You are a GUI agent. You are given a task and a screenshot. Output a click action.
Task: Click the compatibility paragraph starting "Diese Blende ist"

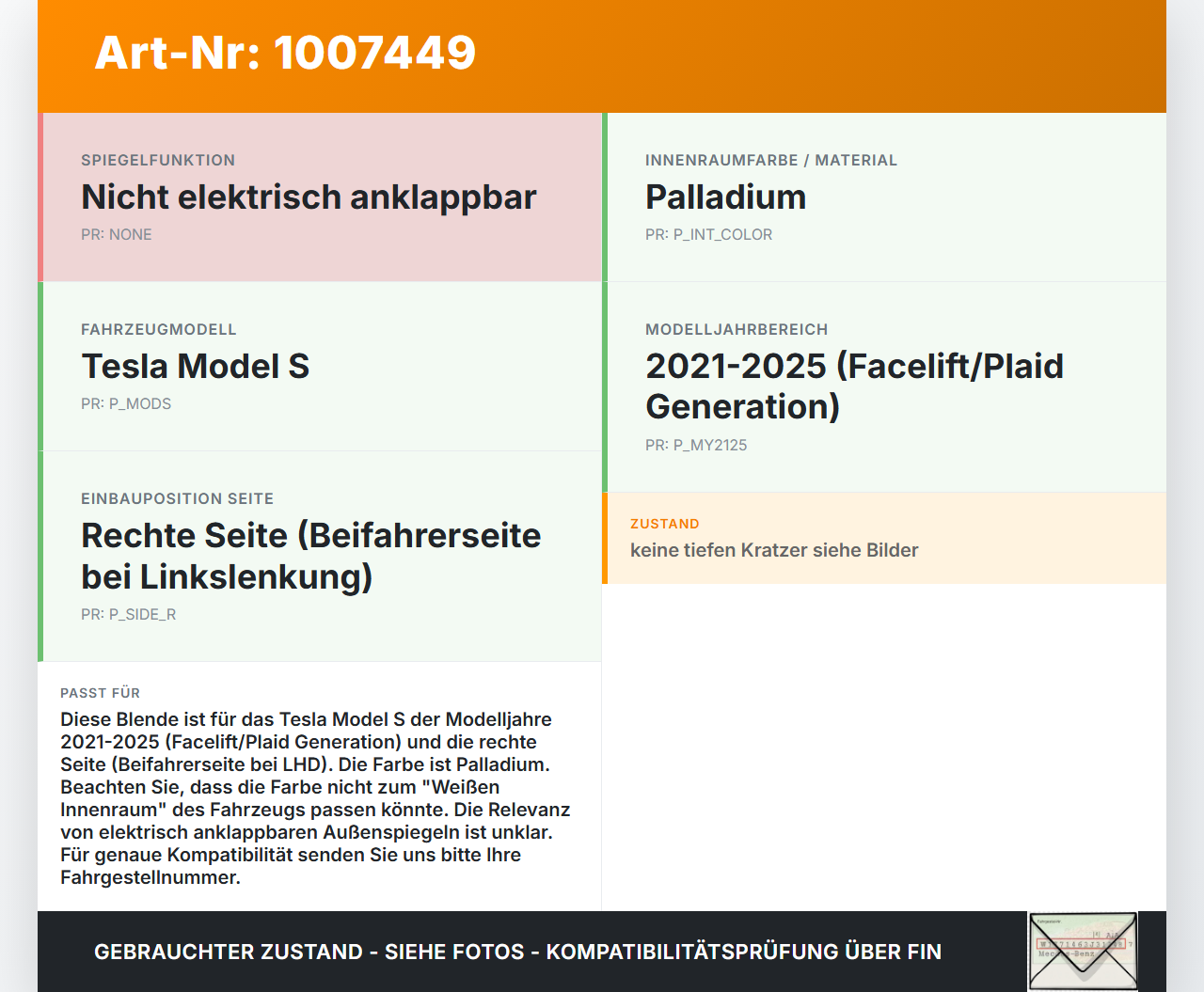click(x=316, y=798)
